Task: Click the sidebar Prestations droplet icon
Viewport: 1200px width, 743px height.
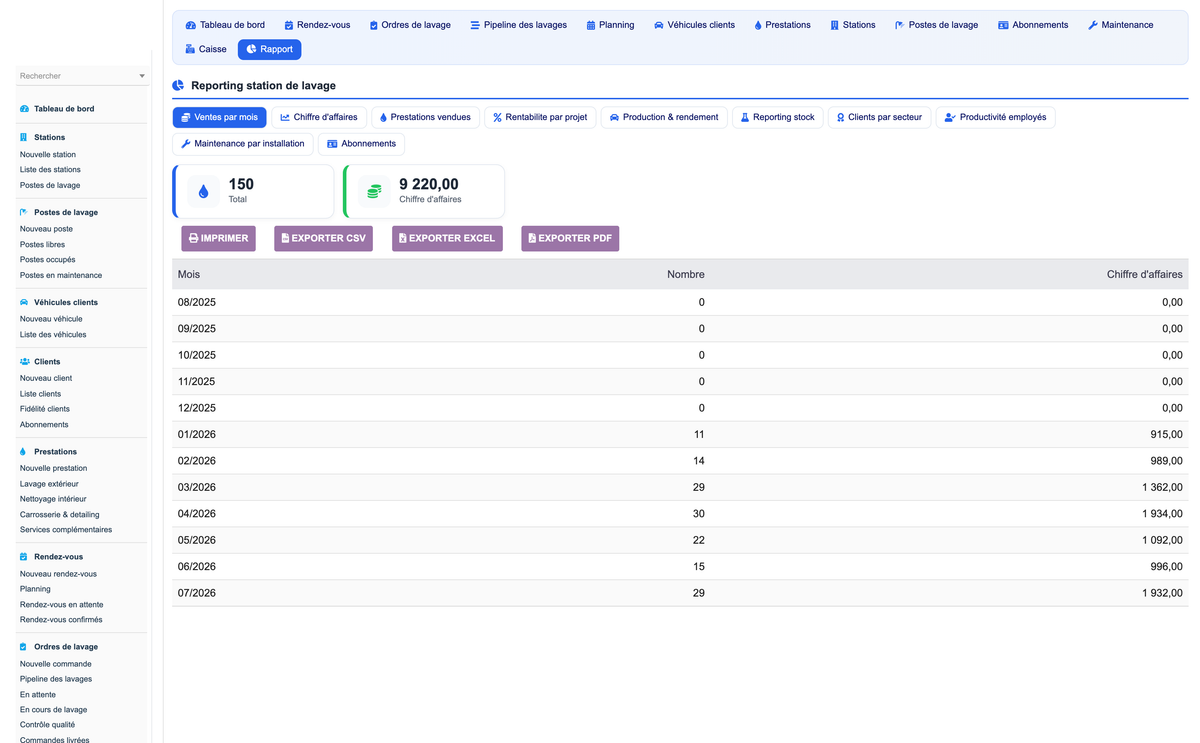Action: pos(23,451)
